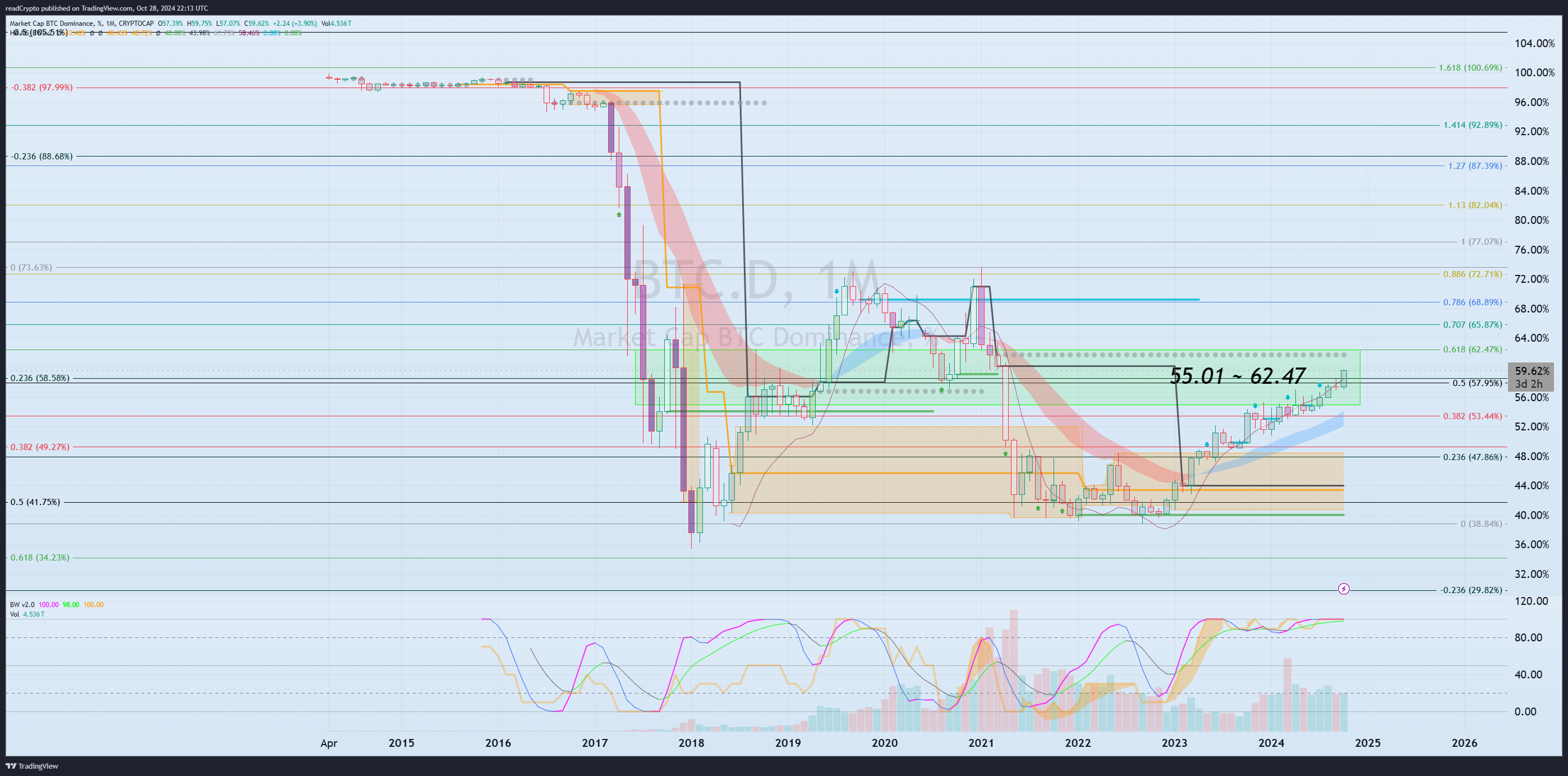Click the countdown label 3d 2h
The height and width of the screenshot is (776, 1568).
tap(1528, 383)
